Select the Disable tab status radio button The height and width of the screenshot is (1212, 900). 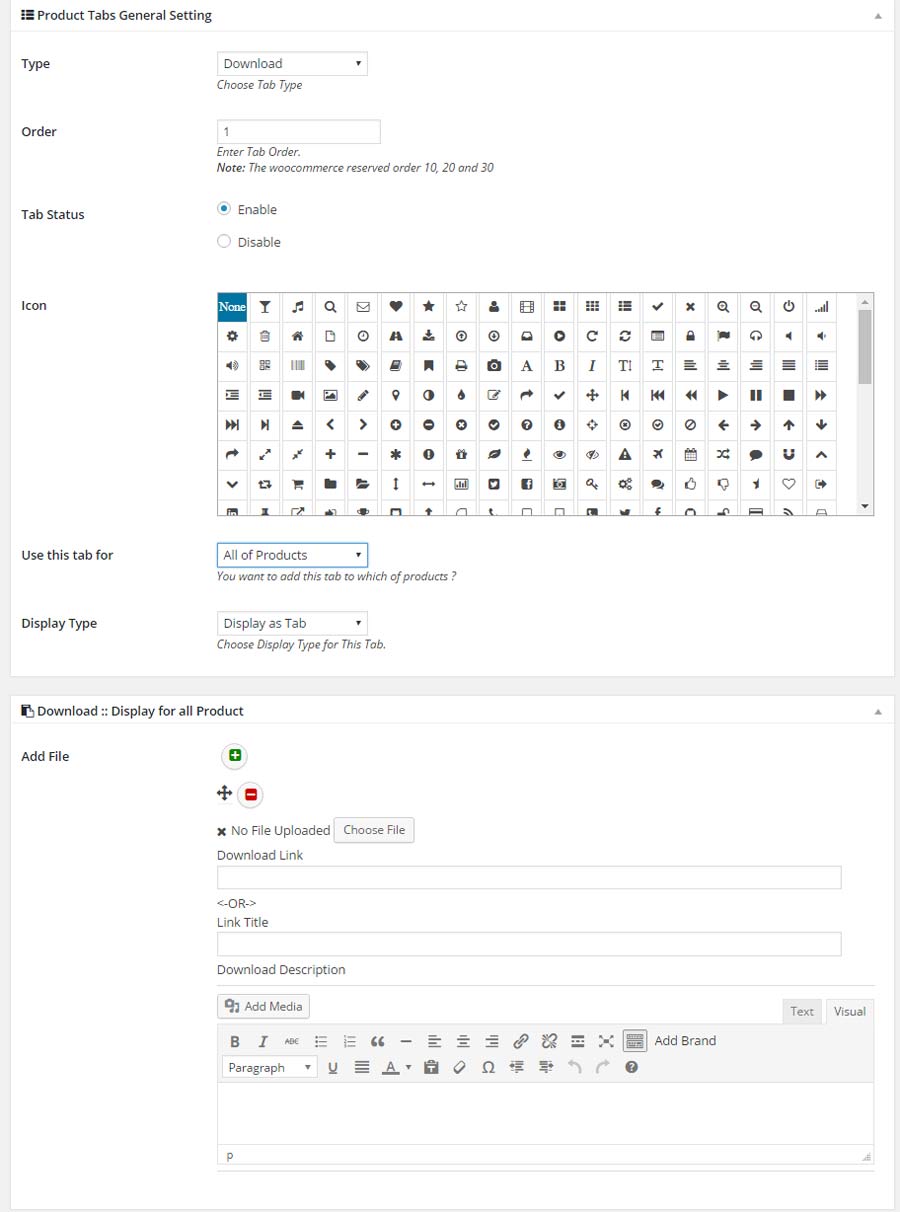click(224, 241)
